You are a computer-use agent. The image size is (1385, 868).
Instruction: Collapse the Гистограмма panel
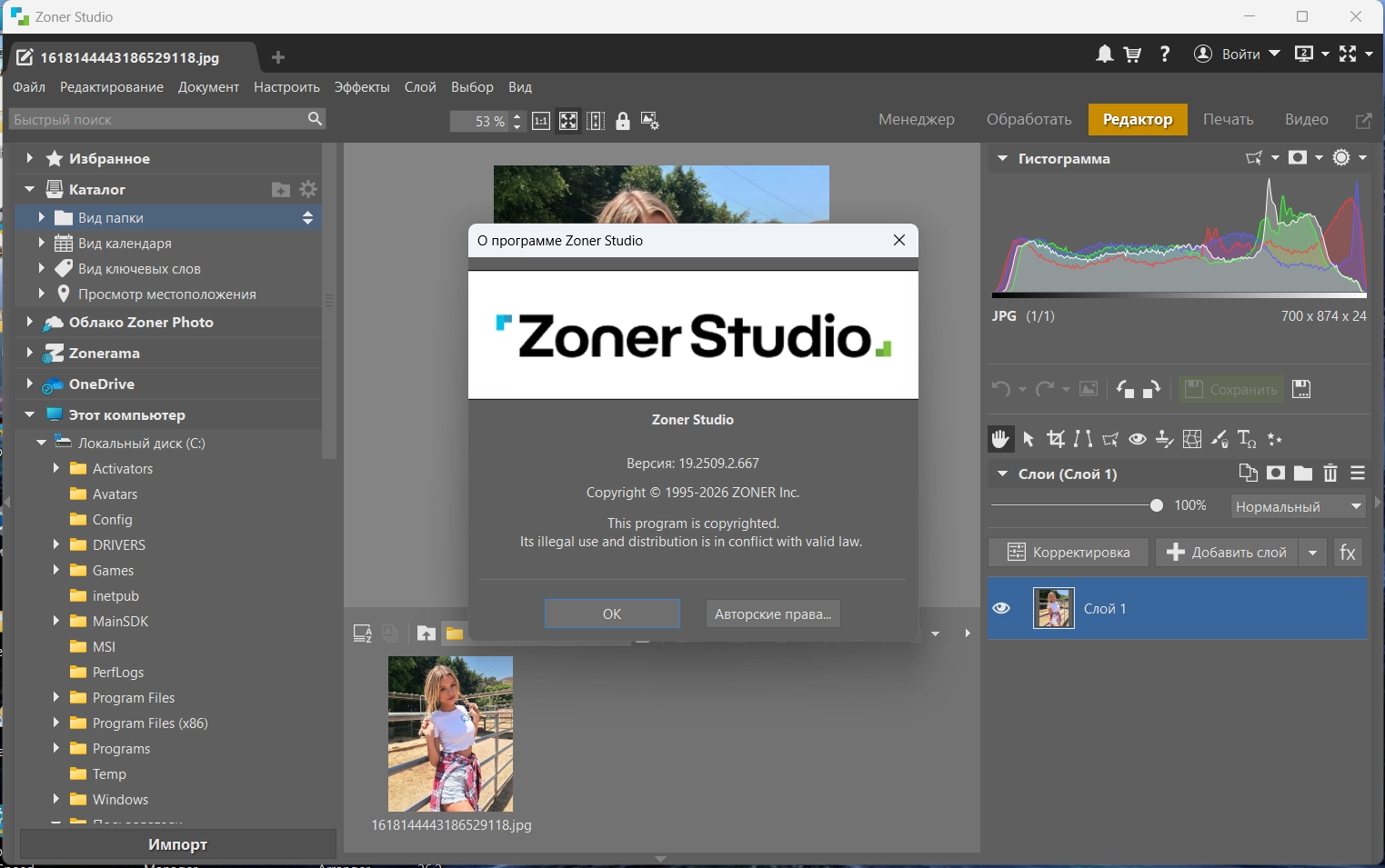pos(1002,158)
